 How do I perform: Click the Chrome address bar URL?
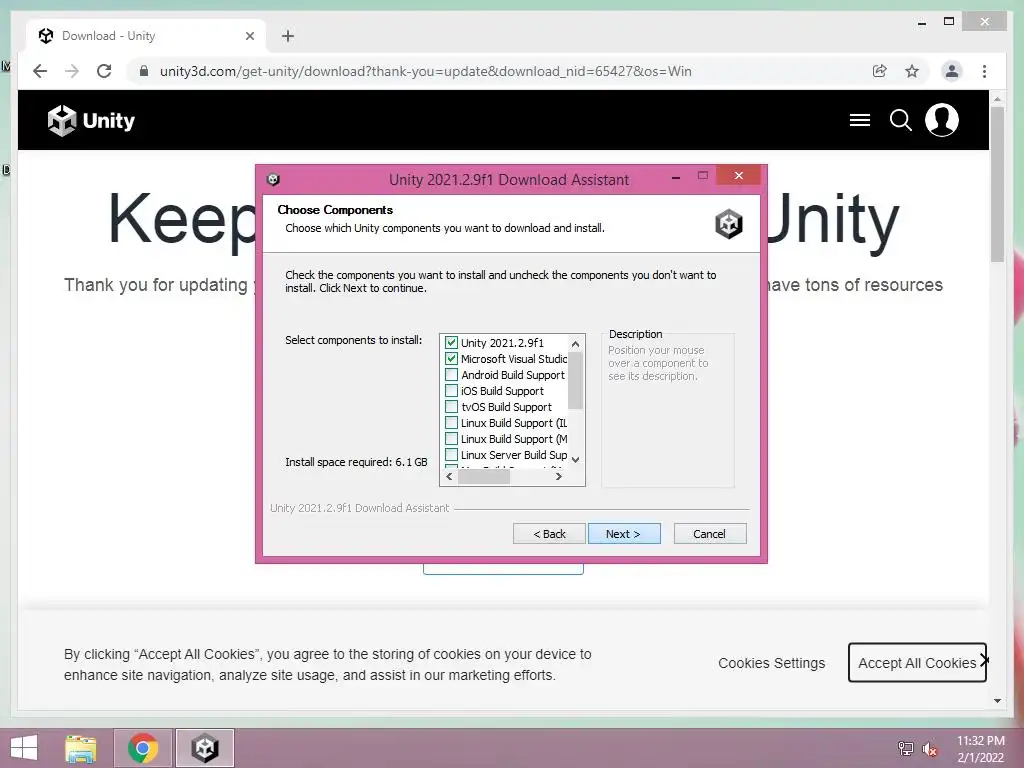coord(426,71)
